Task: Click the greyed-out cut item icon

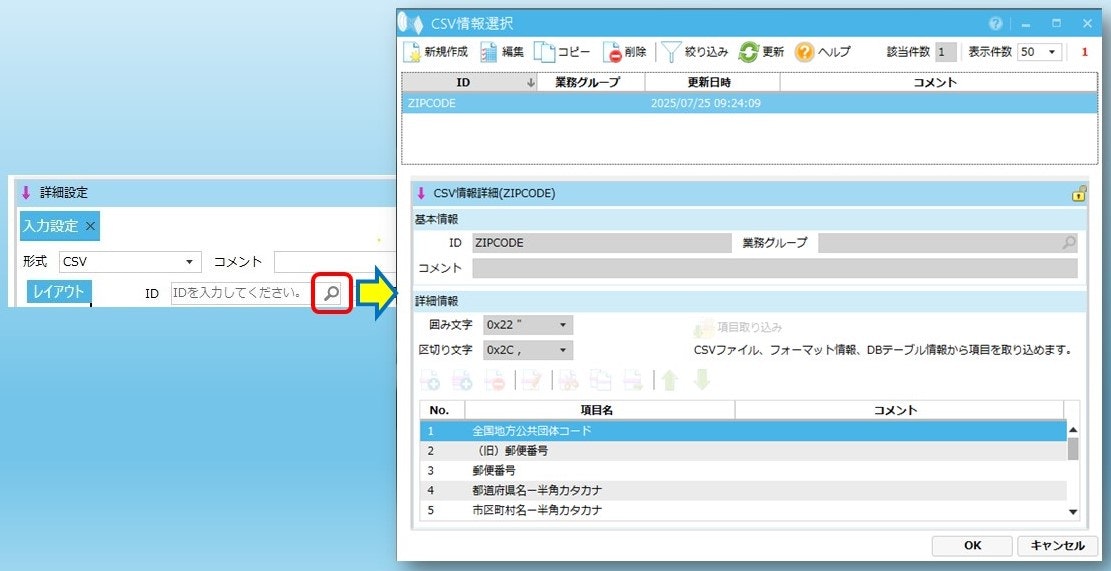Action: tap(568, 380)
